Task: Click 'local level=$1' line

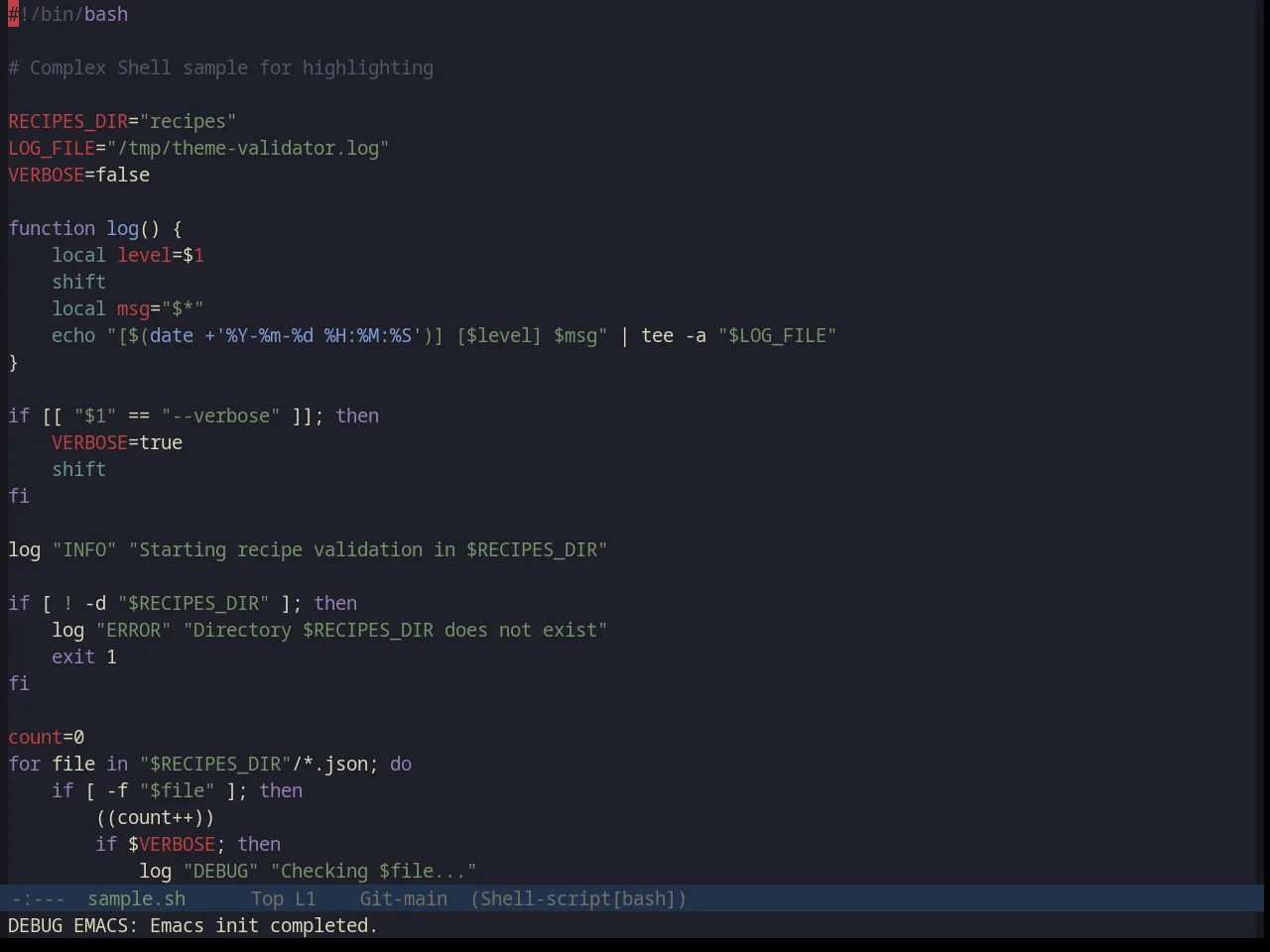Action: click(x=128, y=255)
